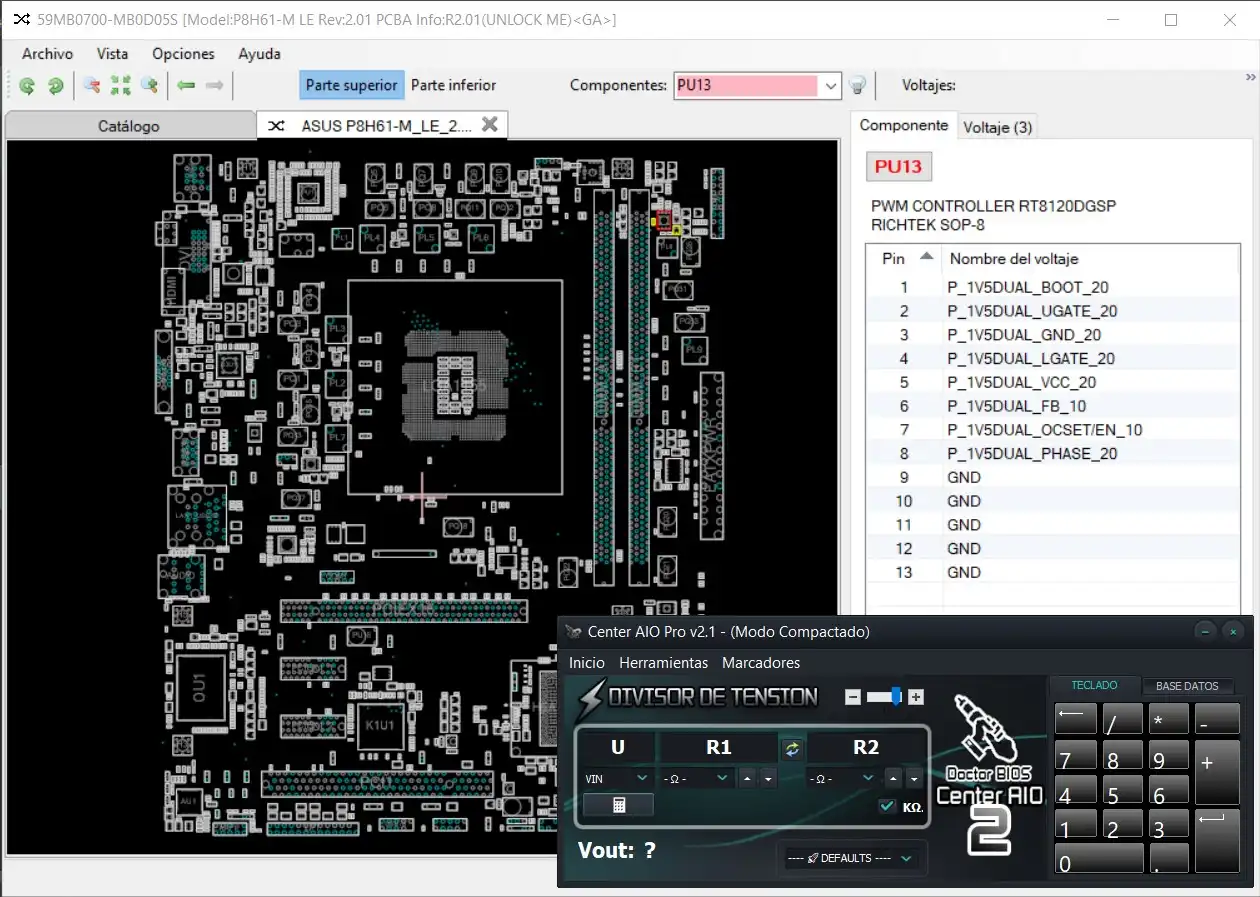Image resolution: width=1260 pixels, height=897 pixels.
Task: Click the enter key on the keypad
Action: (x=1217, y=840)
